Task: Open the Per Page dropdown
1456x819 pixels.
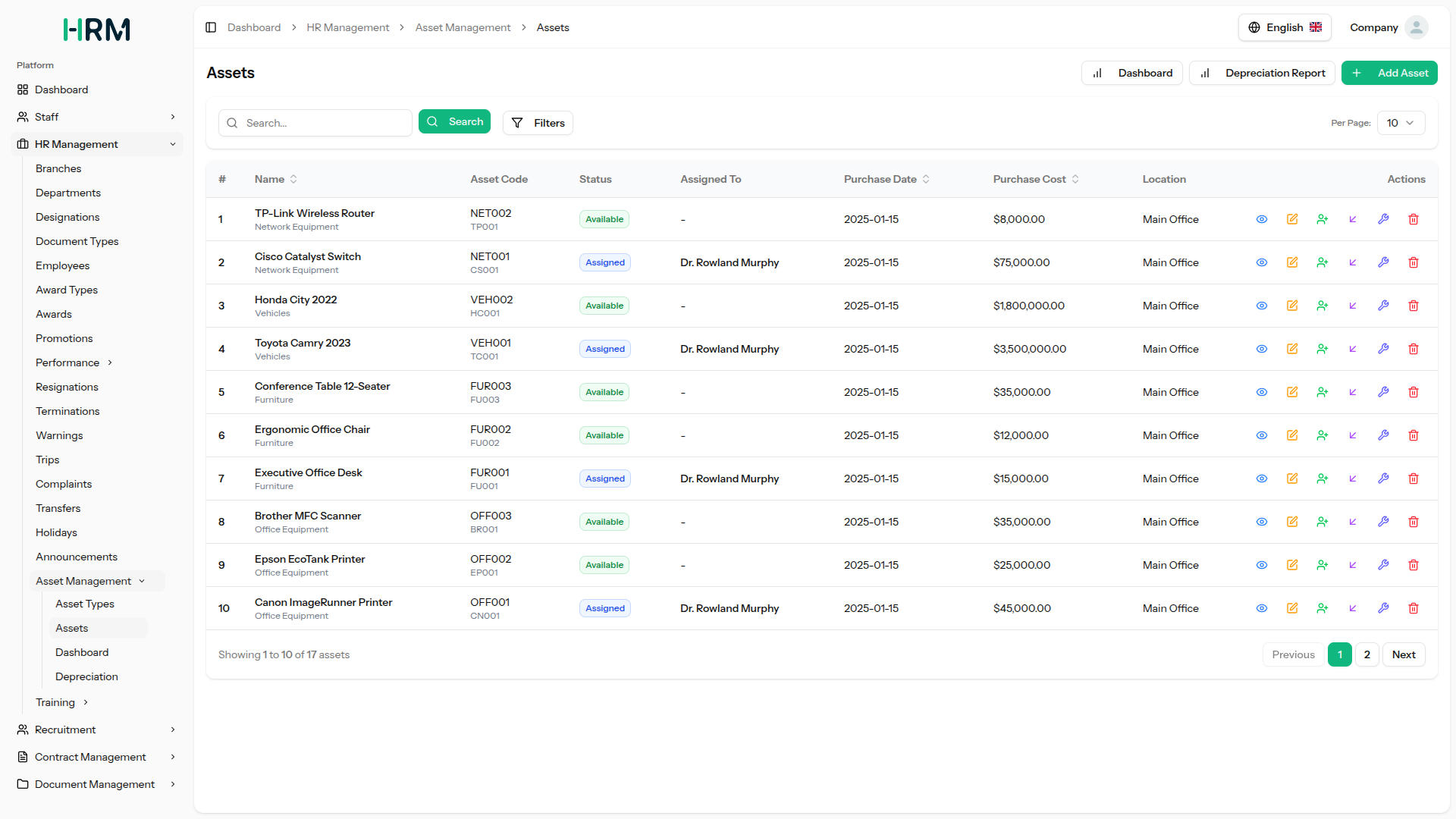Action: pyautogui.click(x=1401, y=123)
